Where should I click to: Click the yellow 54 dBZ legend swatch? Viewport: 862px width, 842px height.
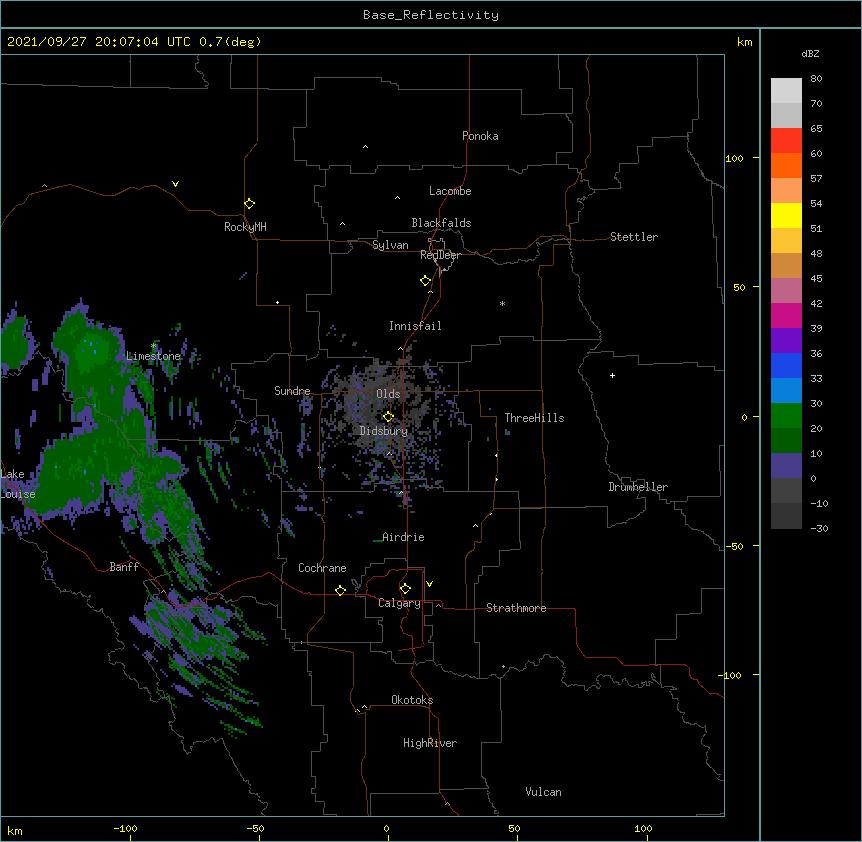pyautogui.click(x=786, y=215)
